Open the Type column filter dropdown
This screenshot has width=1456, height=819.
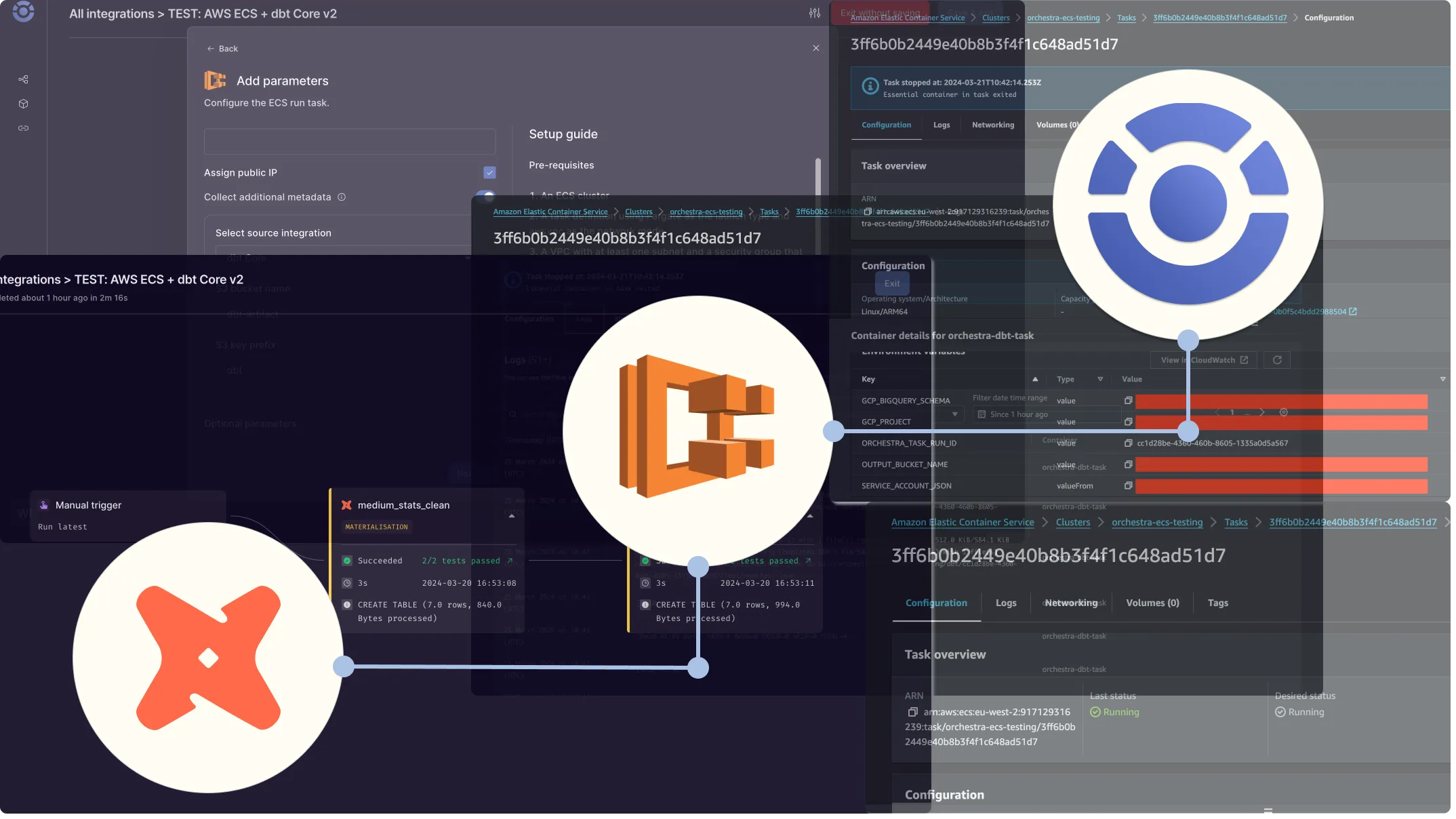1100,379
